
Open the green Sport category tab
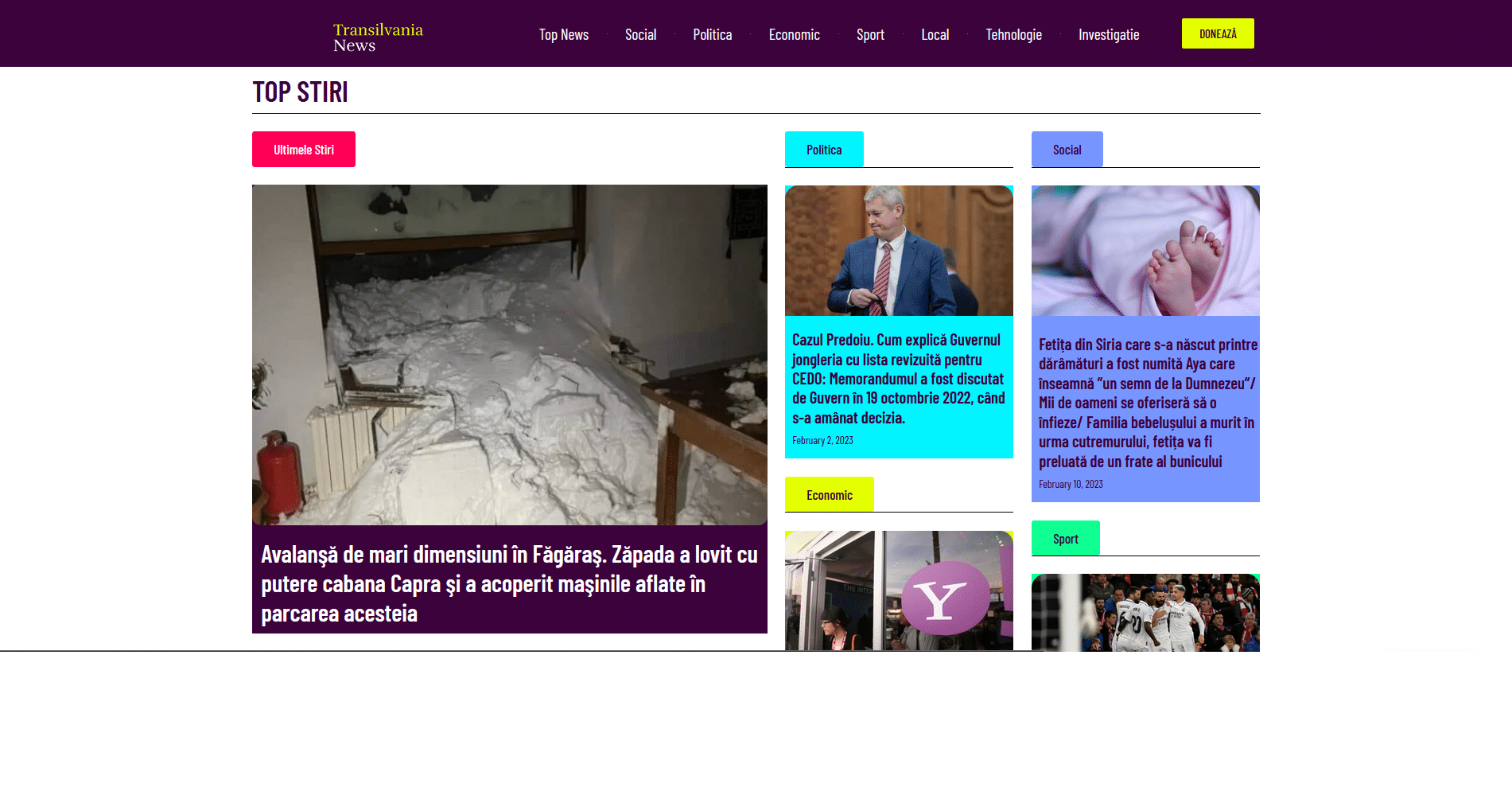coord(1065,539)
